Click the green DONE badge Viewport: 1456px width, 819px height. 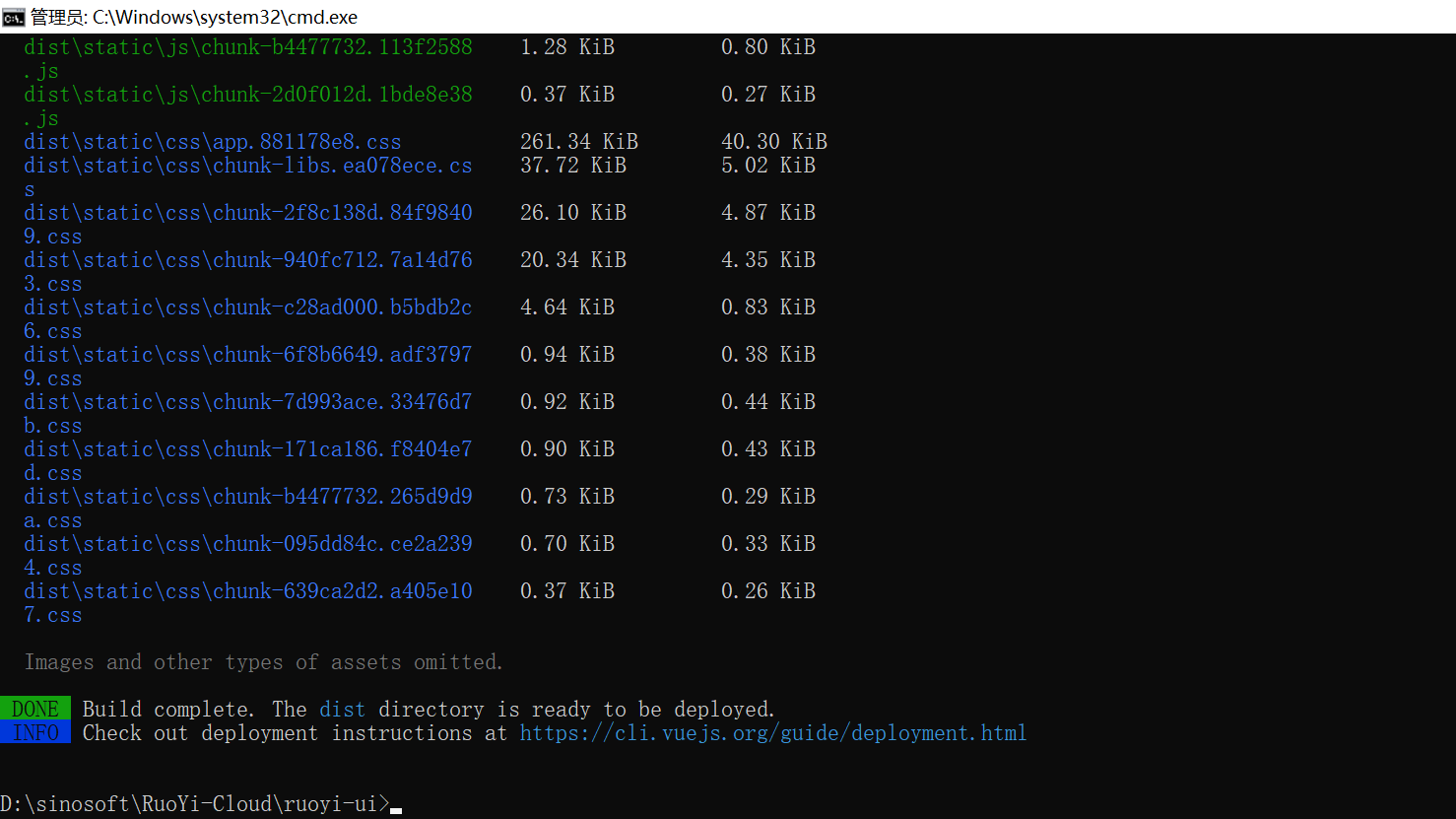(x=35, y=709)
